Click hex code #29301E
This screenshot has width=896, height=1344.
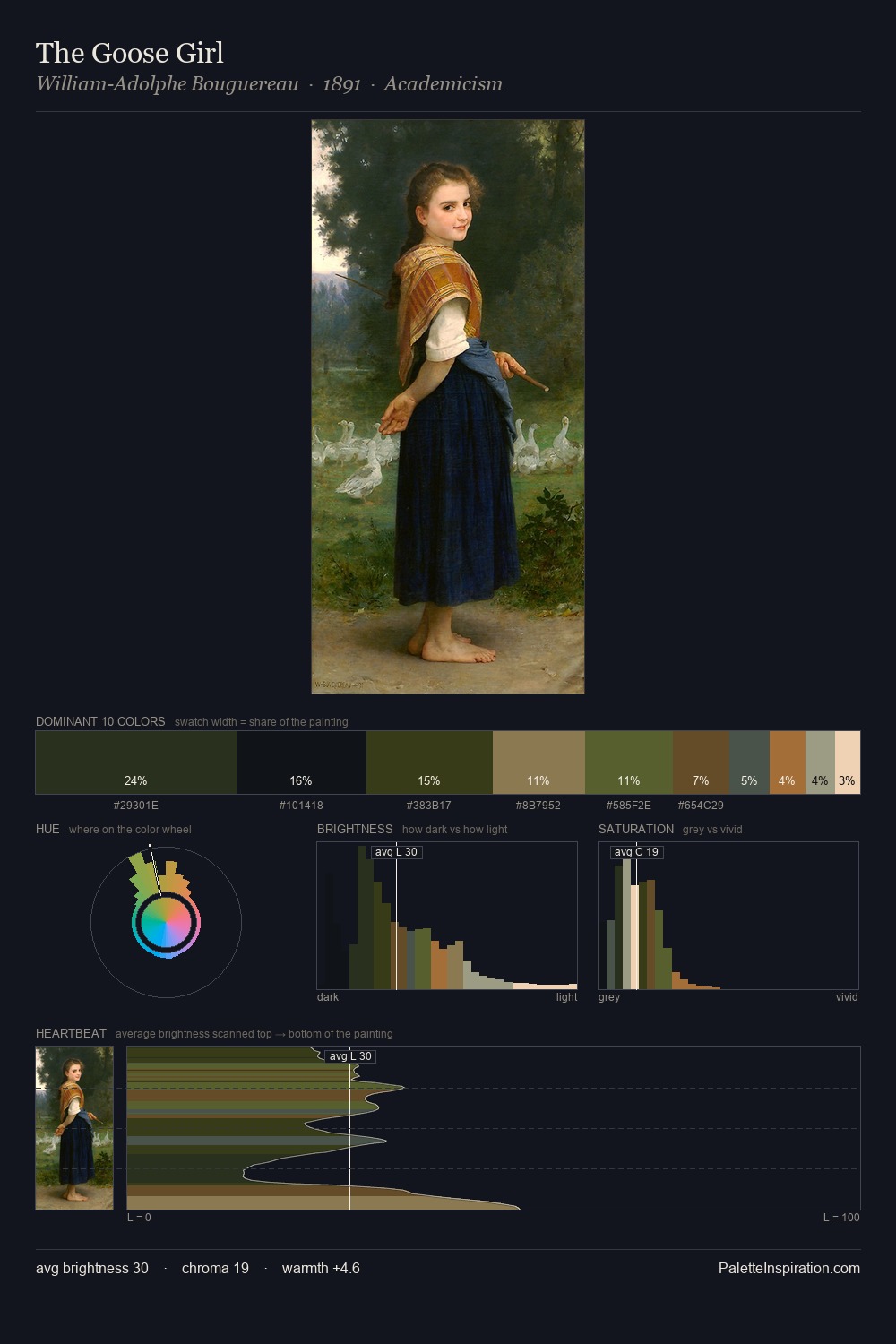point(136,806)
